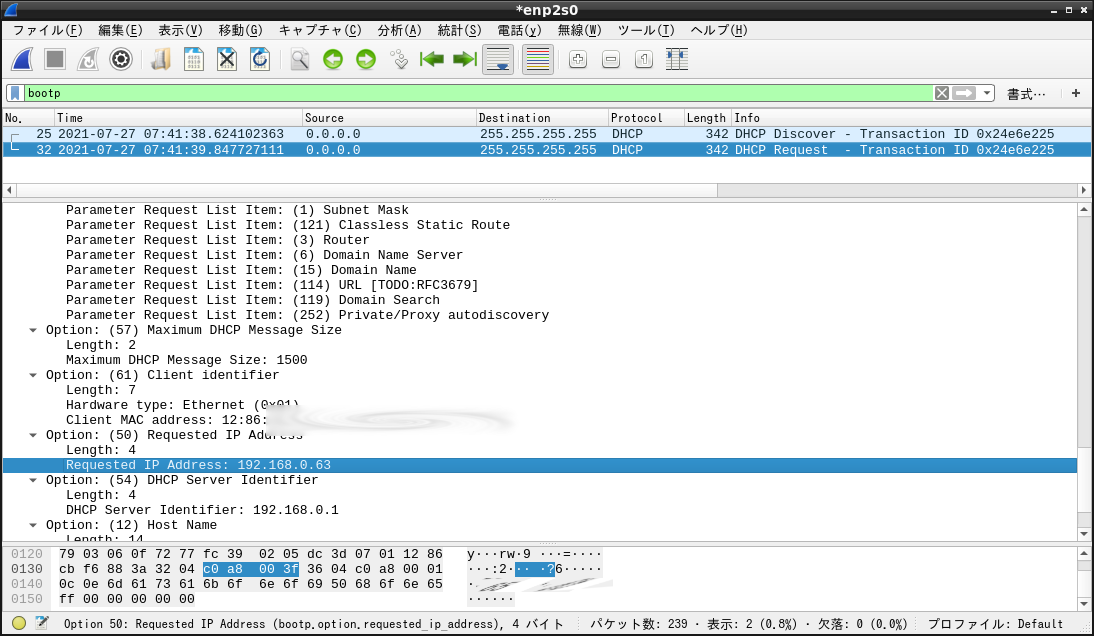This screenshot has height=636, width=1094.
Task: Open the 分析(A) menu
Action: coord(399,30)
